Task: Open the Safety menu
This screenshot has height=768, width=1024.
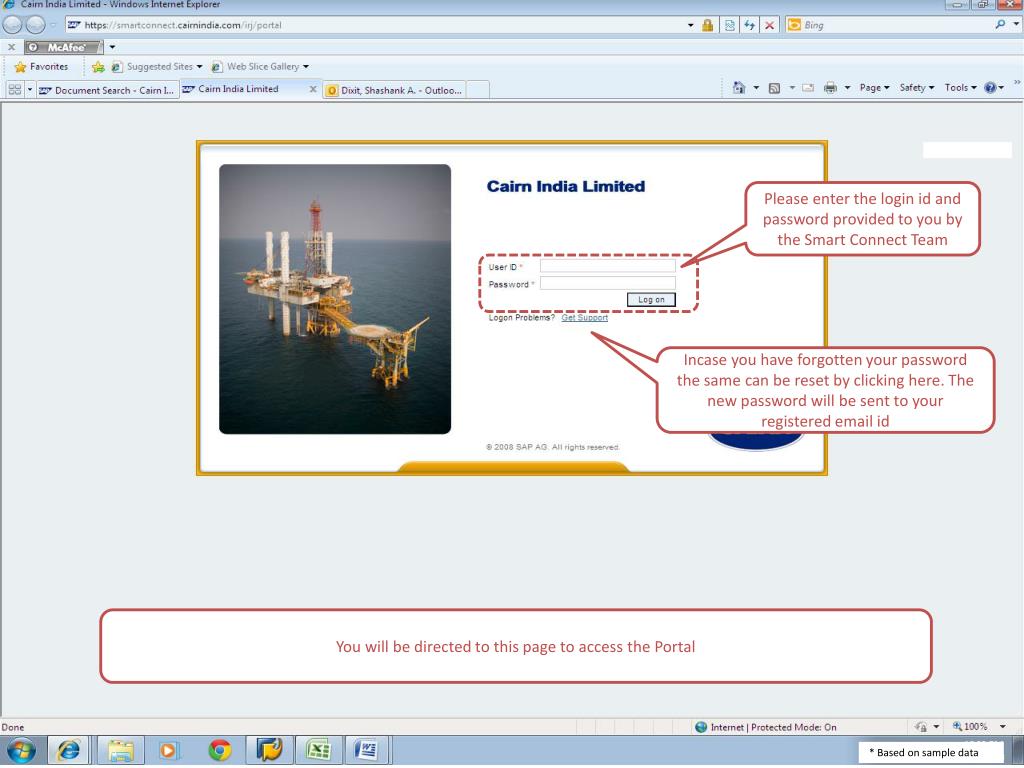Action: 917,88
